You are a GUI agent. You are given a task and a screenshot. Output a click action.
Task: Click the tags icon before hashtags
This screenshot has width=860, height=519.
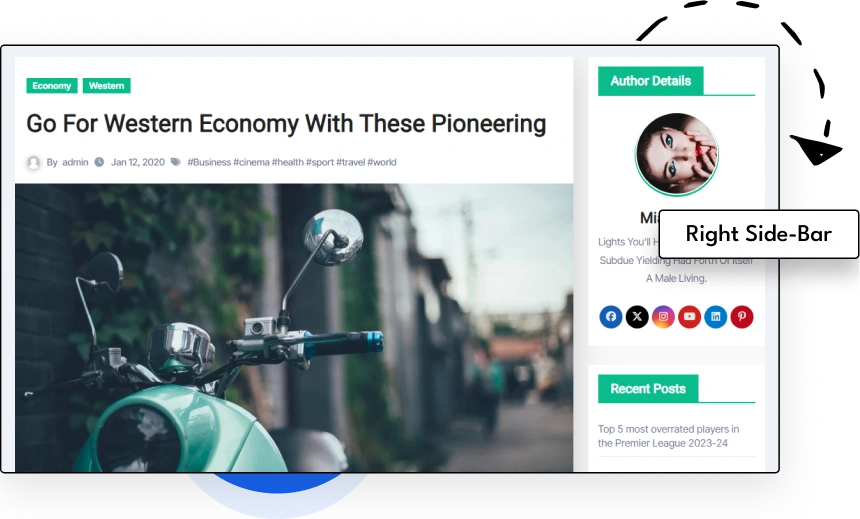tap(176, 162)
